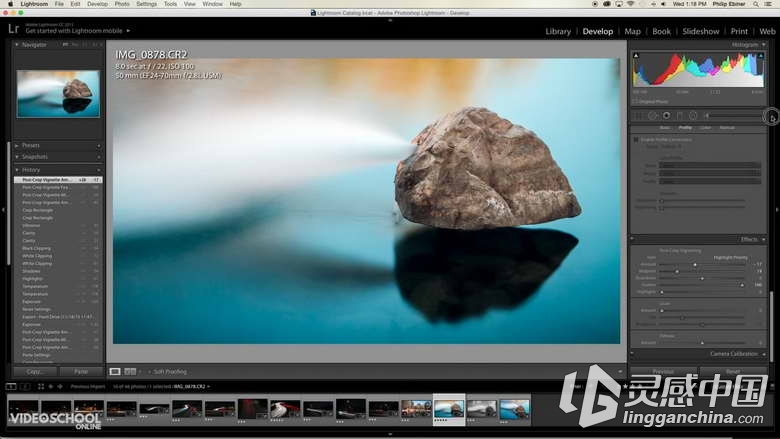Click the Reset button

coord(733,372)
